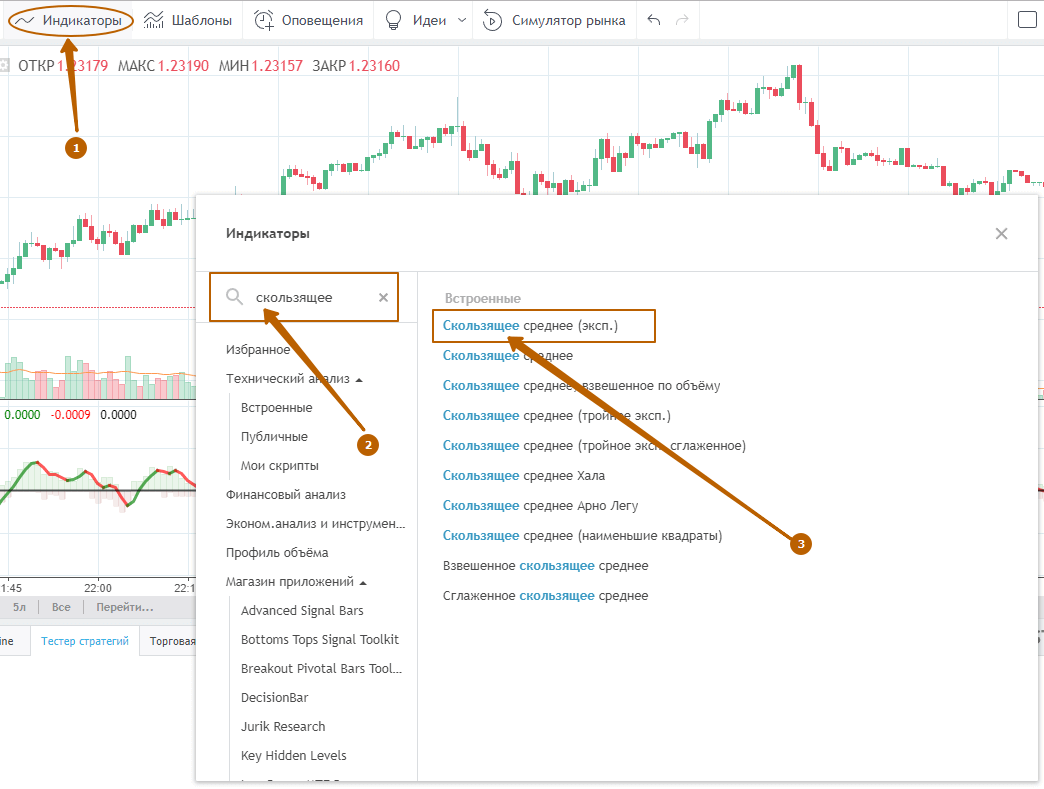Viewport: 1044px width, 789px height.
Task: Clear the search query with the X icon
Action: point(383,297)
